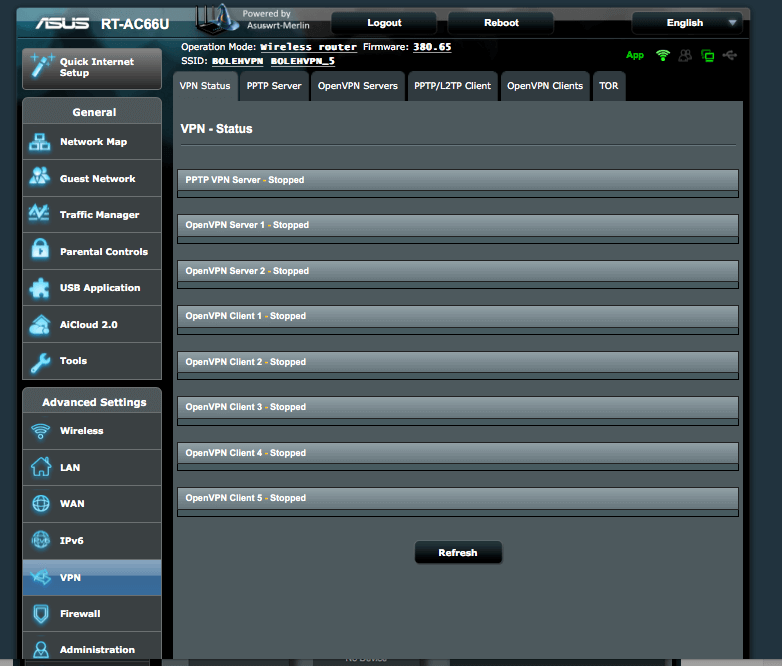Click the Refresh button
Screen dimensions: 782x666
[x=458, y=552]
